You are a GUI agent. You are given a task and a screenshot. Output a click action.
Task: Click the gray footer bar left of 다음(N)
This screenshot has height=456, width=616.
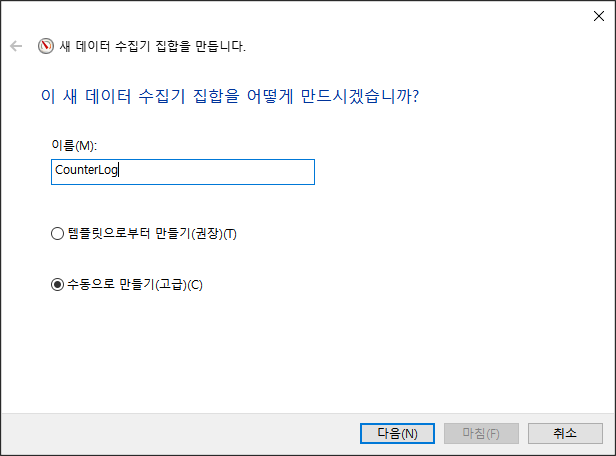click(x=177, y=434)
